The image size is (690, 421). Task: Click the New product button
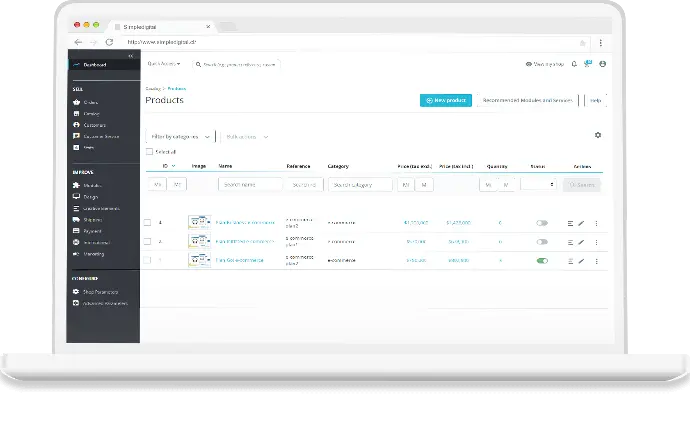445,100
